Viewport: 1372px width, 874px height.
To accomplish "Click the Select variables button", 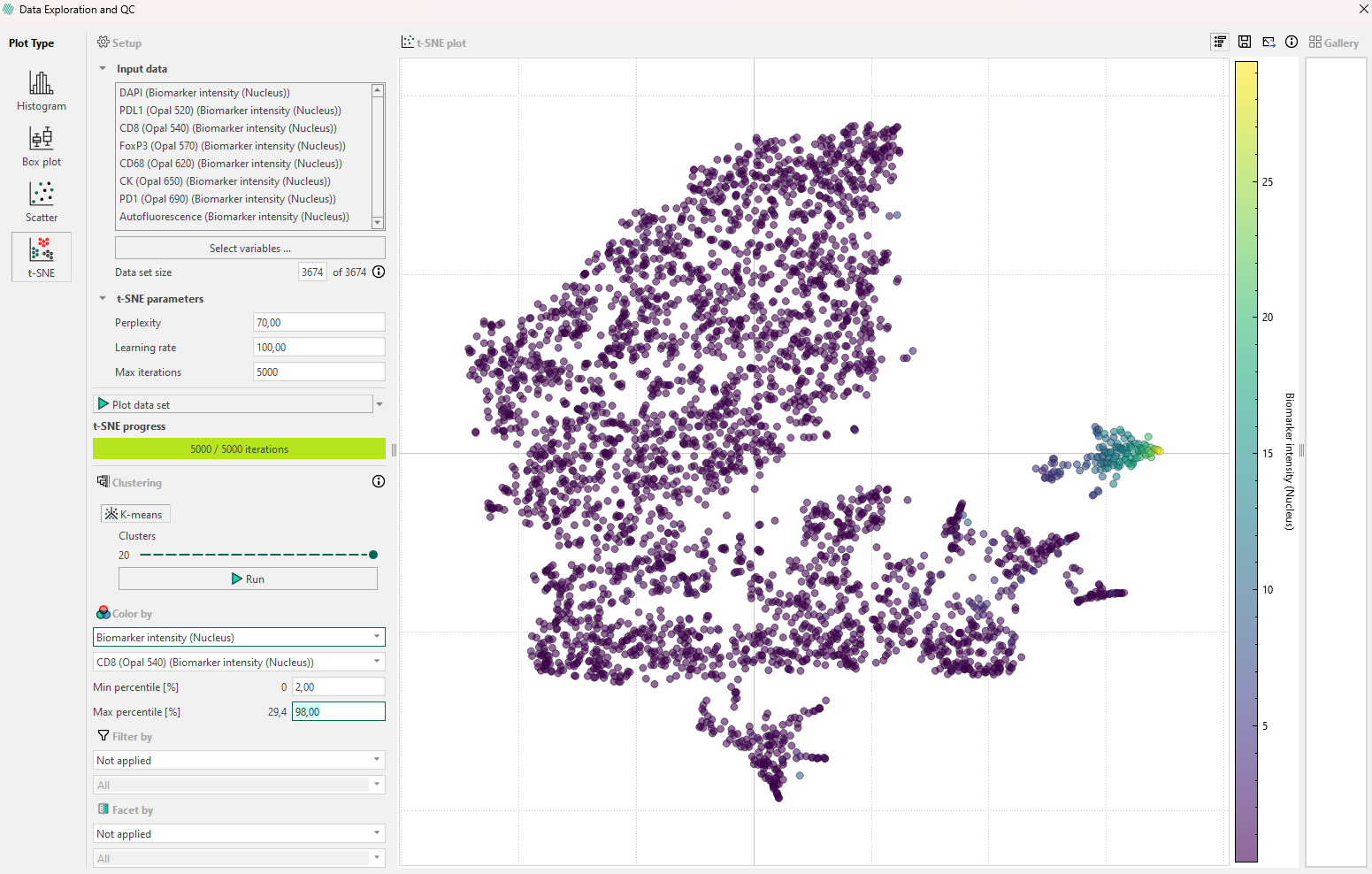I will pyautogui.click(x=250, y=248).
